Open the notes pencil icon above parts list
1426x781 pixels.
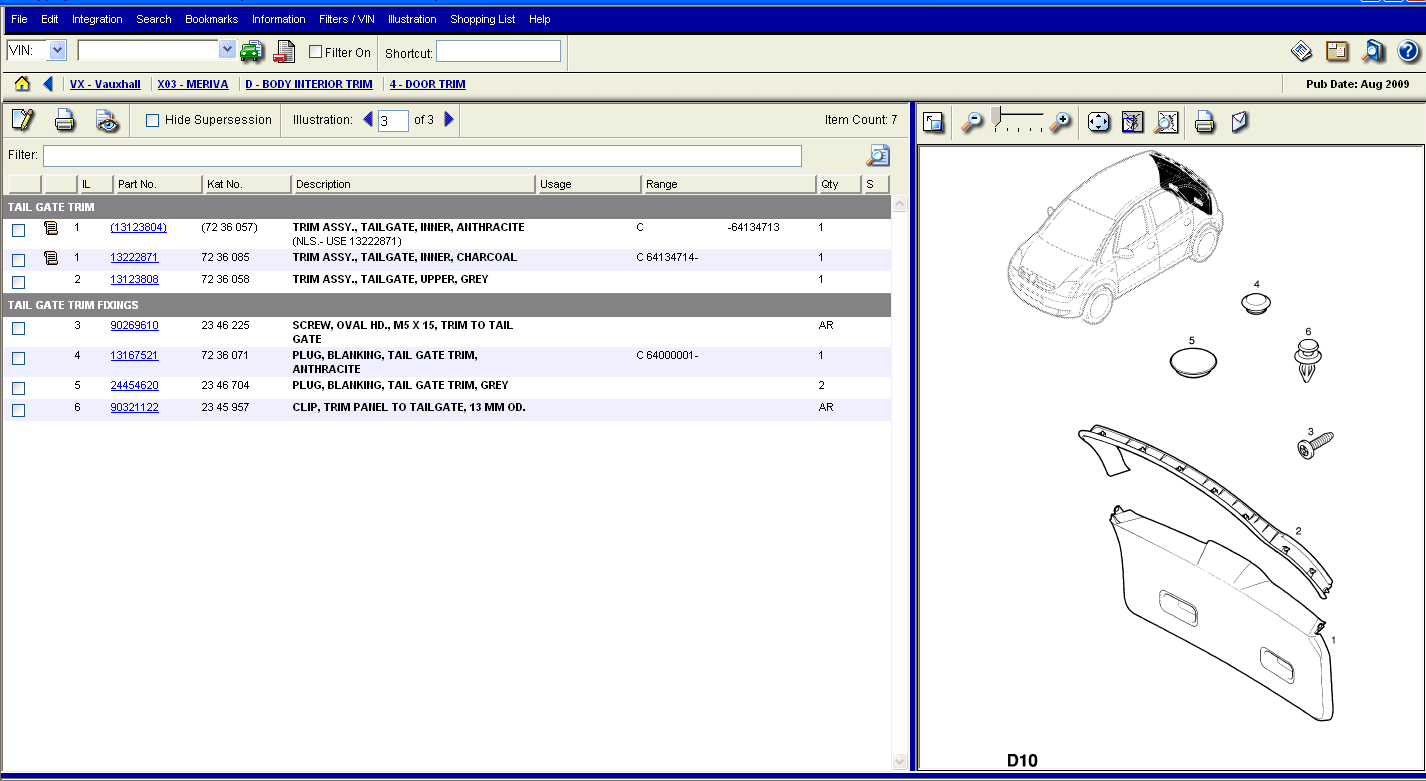pyautogui.click(x=22, y=121)
